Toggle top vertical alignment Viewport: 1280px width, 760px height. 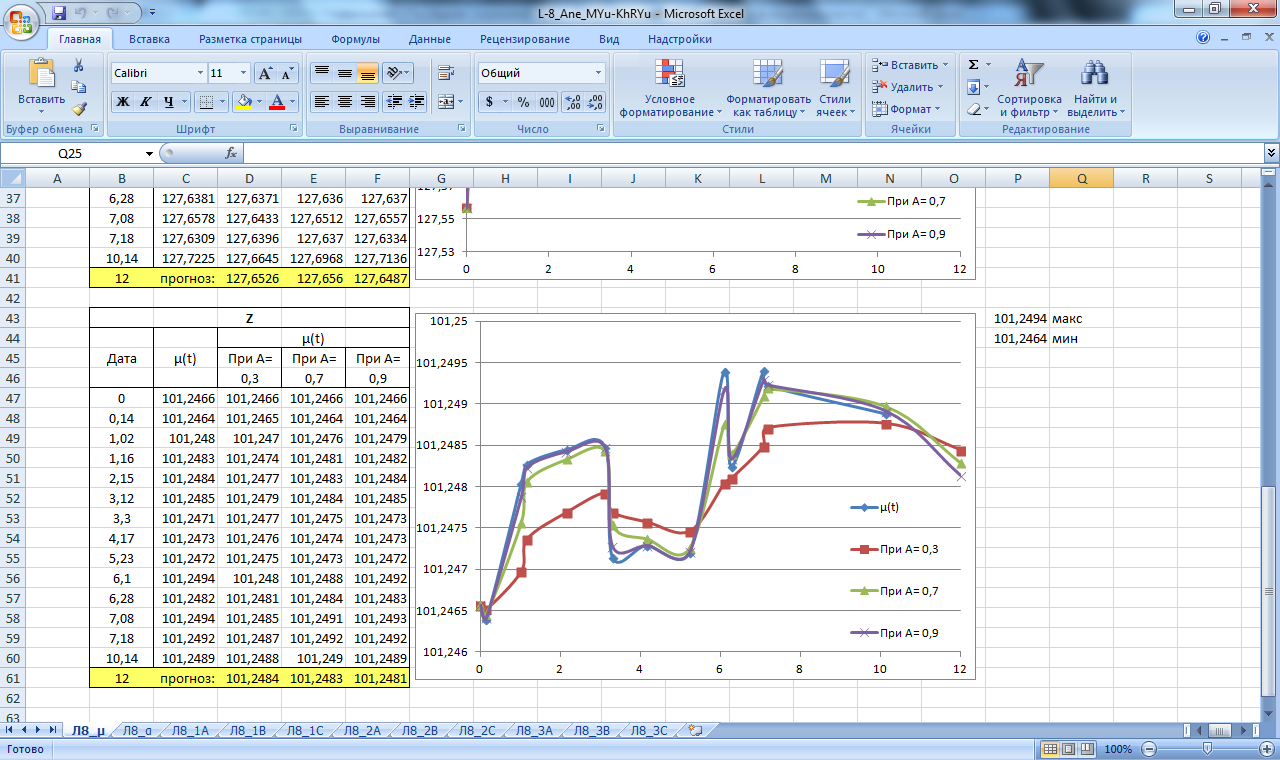click(x=321, y=73)
